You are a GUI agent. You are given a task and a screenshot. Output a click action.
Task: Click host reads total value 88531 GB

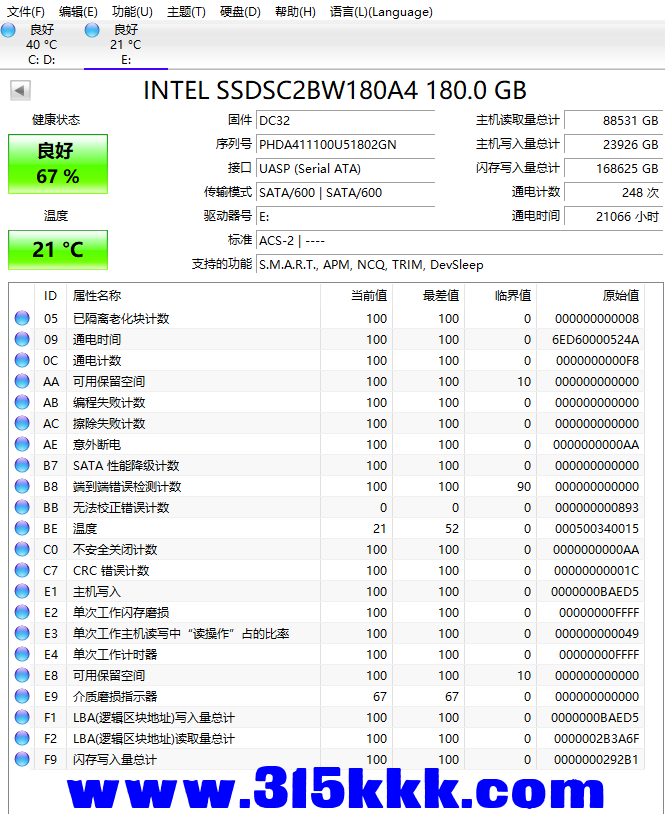click(x=613, y=120)
